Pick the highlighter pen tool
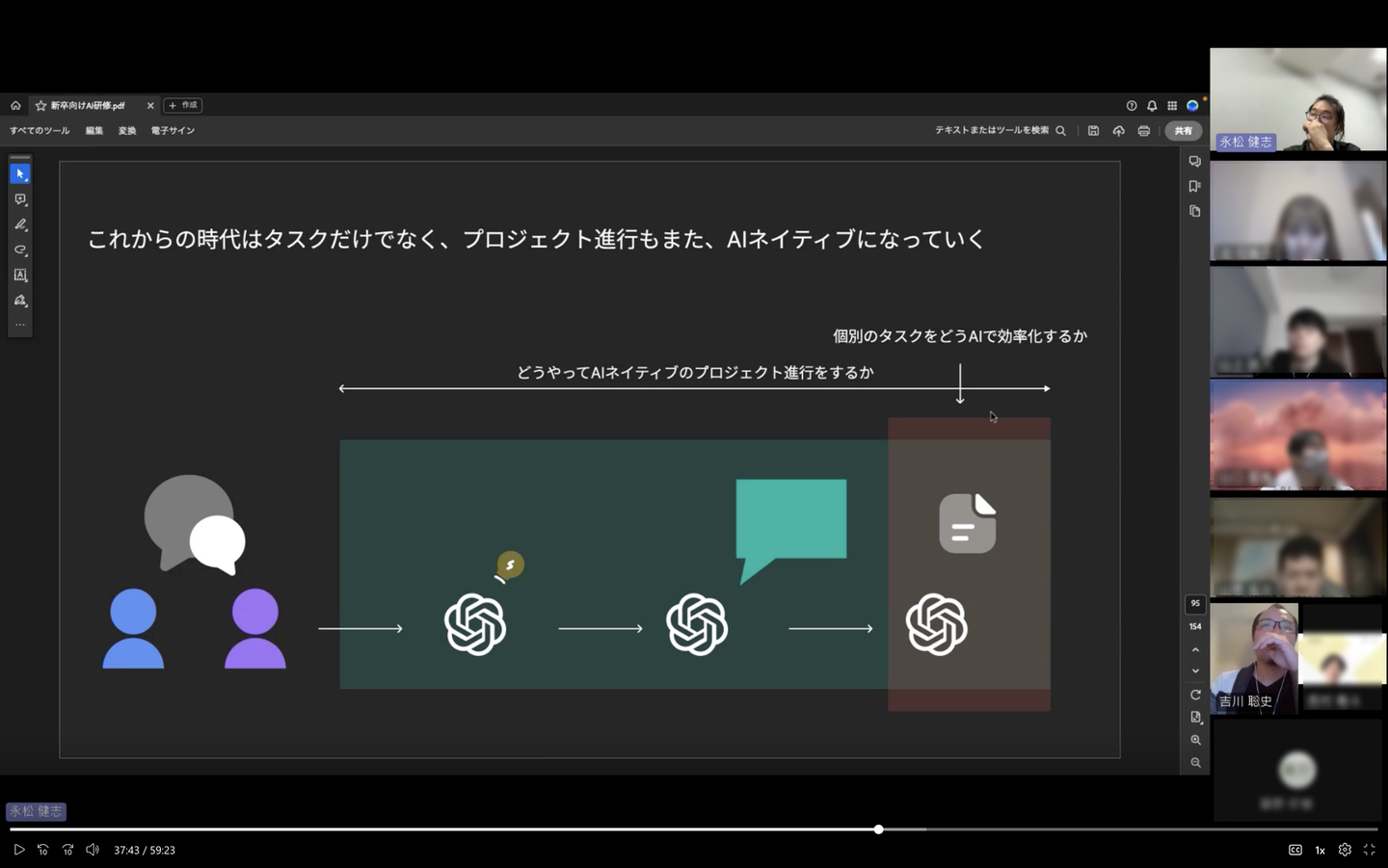This screenshot has height=868, width=1388. tap(20, 224)
